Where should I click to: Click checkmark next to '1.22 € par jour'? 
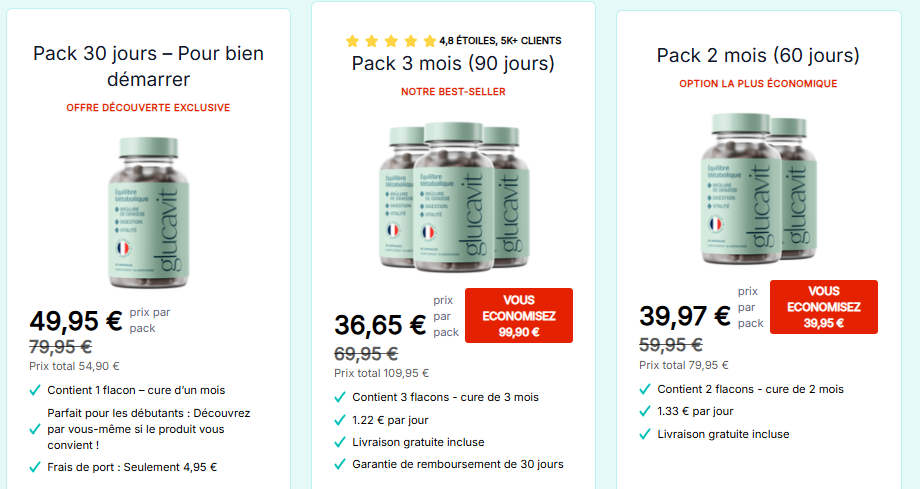coord(340,419)
